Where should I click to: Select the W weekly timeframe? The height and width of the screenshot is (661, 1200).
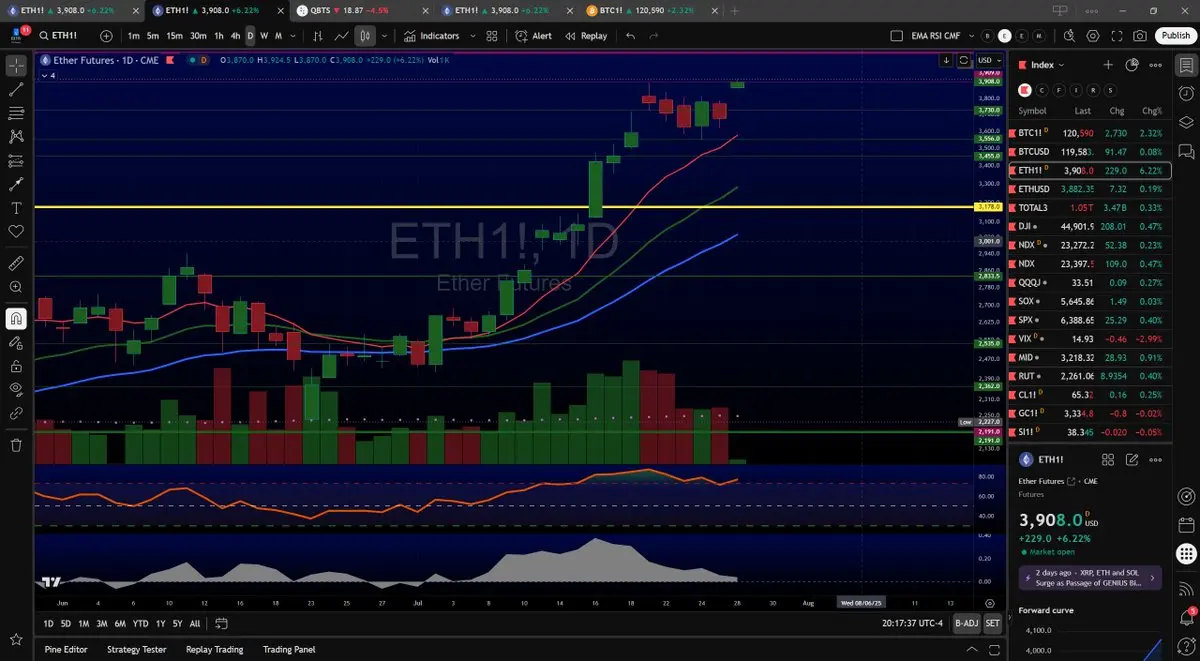[x=264, y=36]
